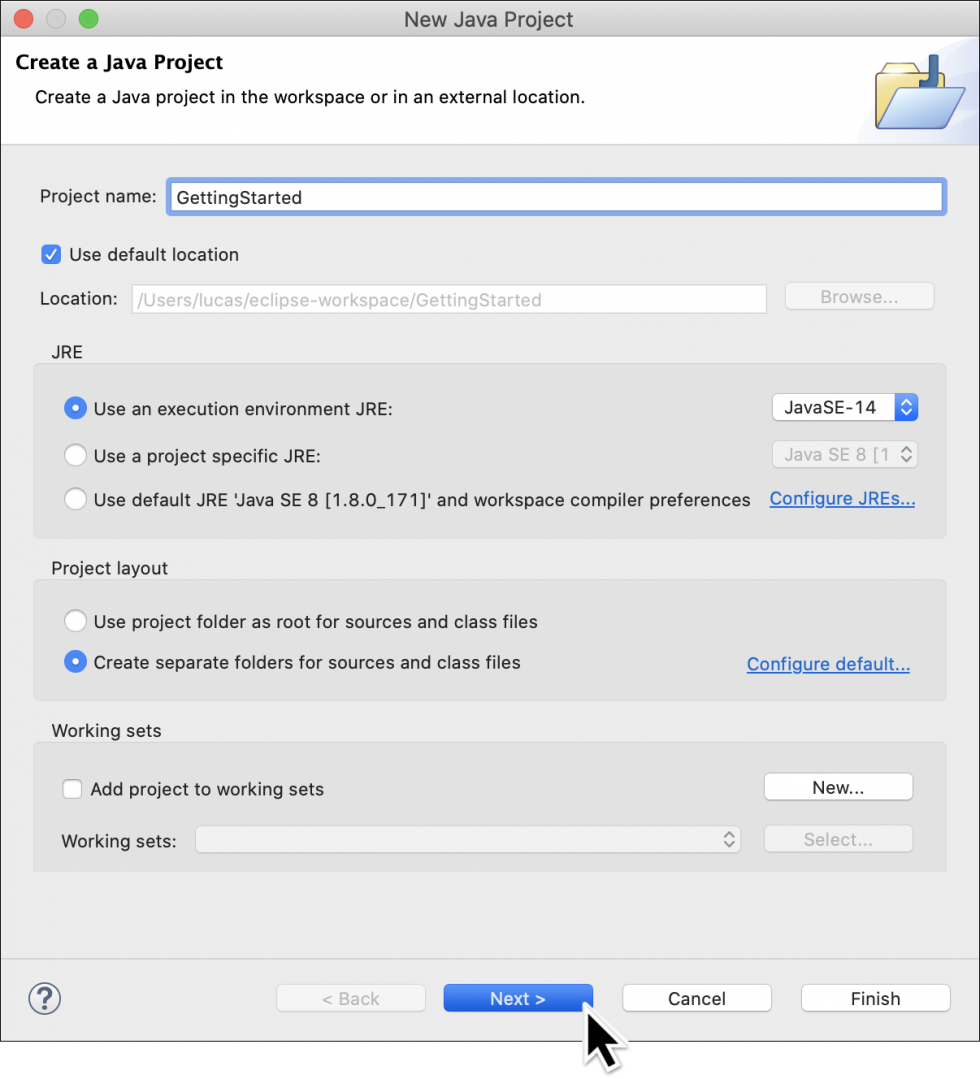Open the Working sets combo box
The width and height of the screenshot is (980, 1079).
[x=468, y=840]
